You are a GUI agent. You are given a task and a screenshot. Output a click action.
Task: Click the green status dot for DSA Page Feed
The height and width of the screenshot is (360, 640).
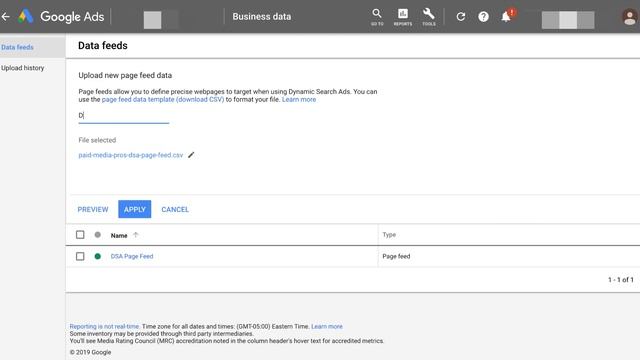[x=98, y=256]
